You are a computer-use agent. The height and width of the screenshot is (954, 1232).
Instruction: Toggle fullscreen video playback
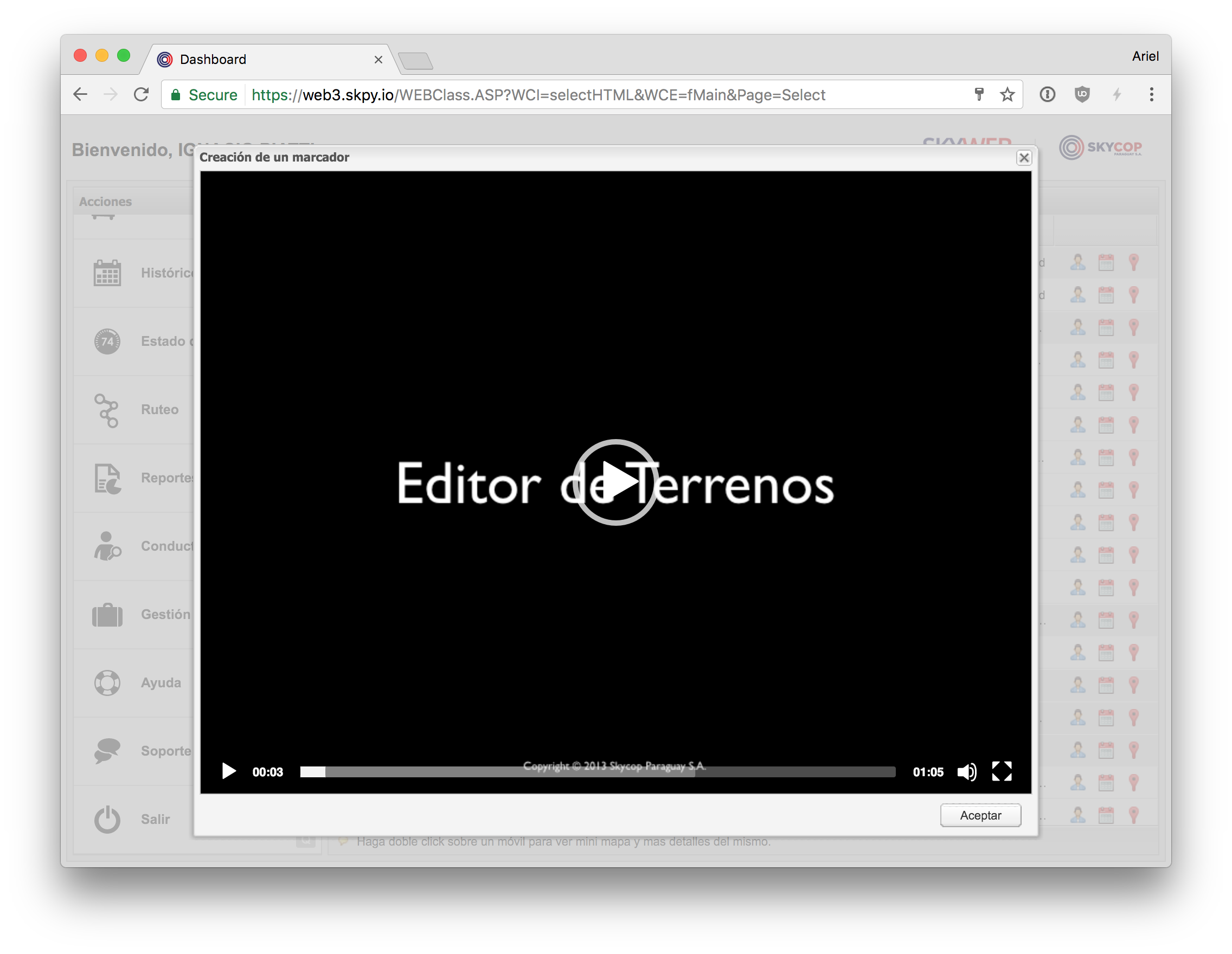tap(1002, 772)
